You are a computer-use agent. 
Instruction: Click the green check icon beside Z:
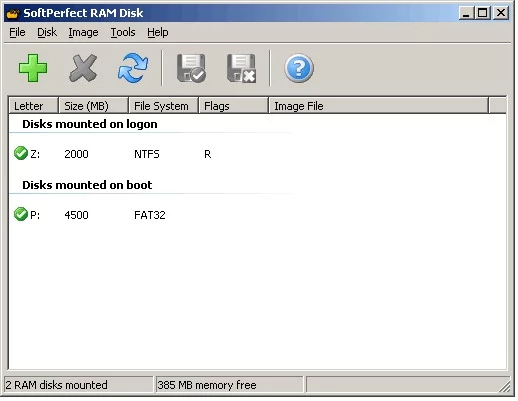click(x=21, y=153)
